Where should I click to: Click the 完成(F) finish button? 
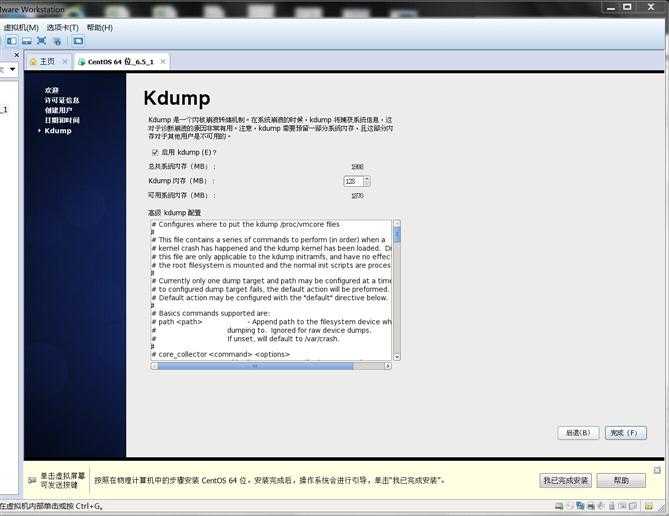tap(625, 433)
